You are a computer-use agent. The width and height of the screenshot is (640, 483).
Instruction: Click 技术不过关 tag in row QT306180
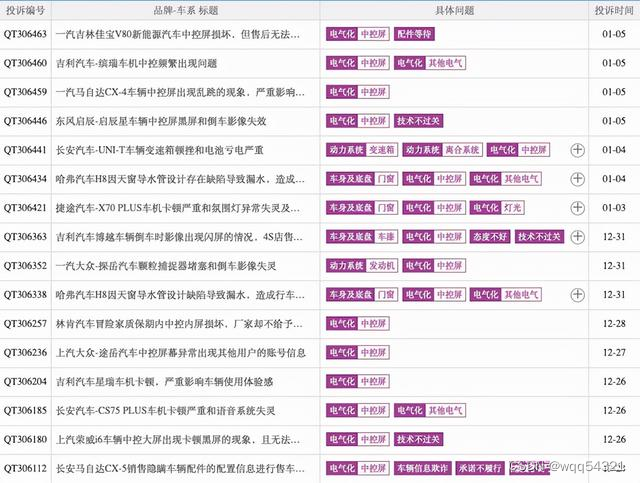[x=418, y=439]
